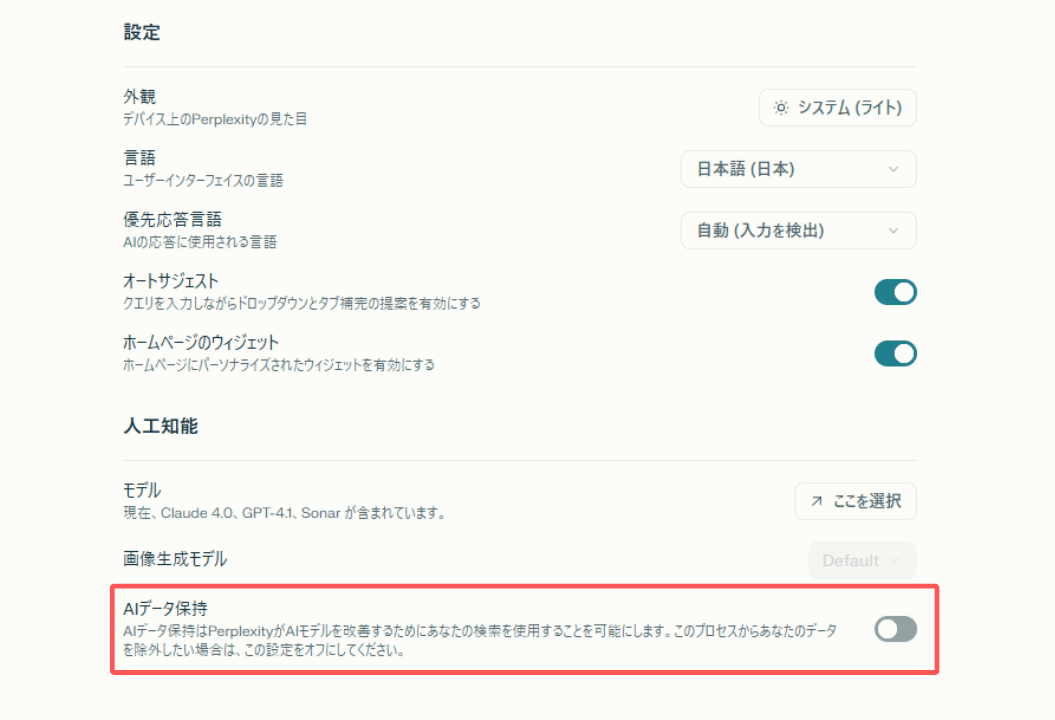Click description ユーザーインターフェイスの言語
1055x720 pixels.
[203, 180]
